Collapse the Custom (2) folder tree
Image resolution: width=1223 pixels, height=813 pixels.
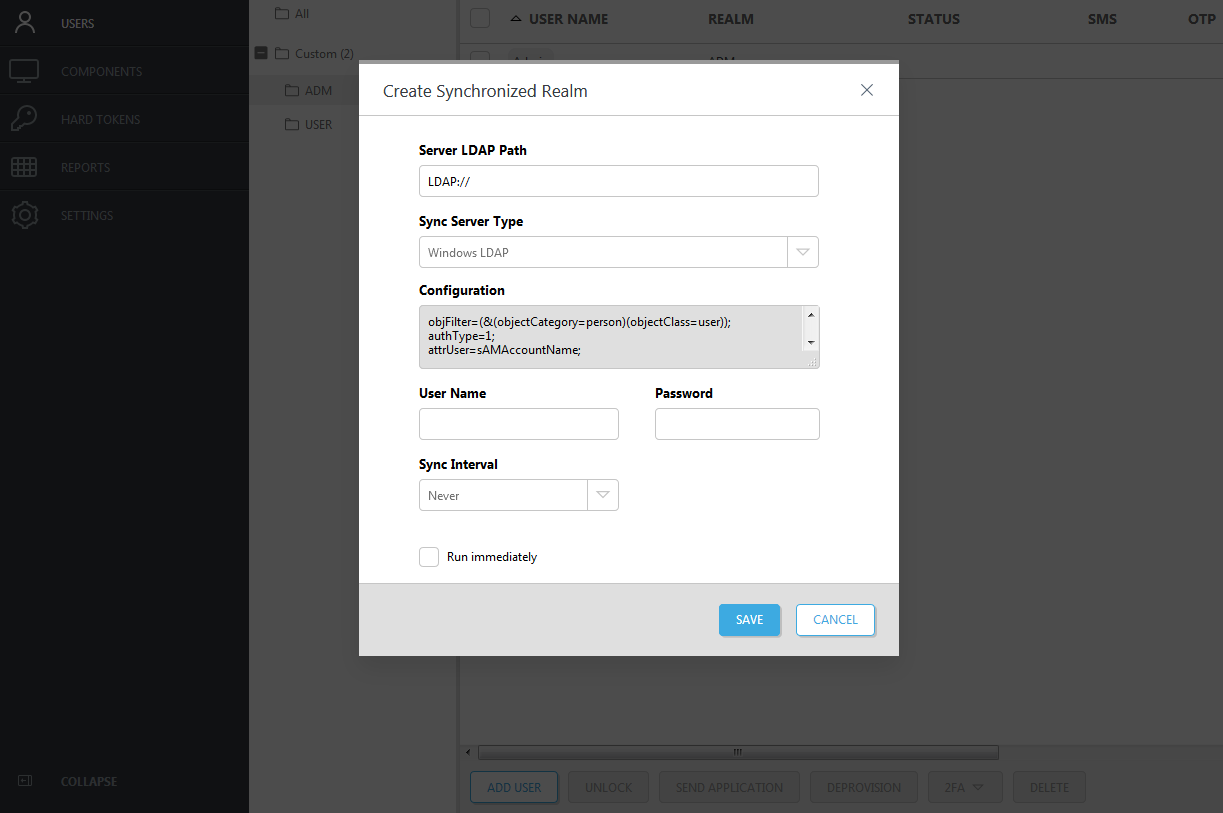pos(261,53)
